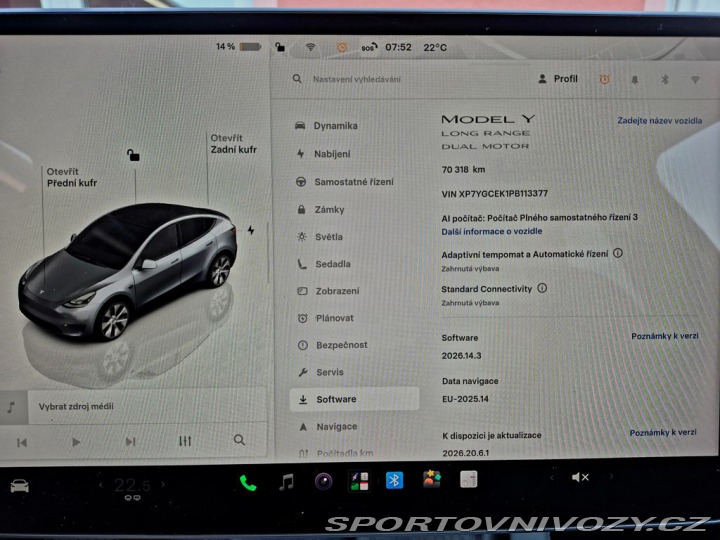Tap the SOS emergency call icon
Viewport: 720px width, 540px height.
click(x=369, y=47)
